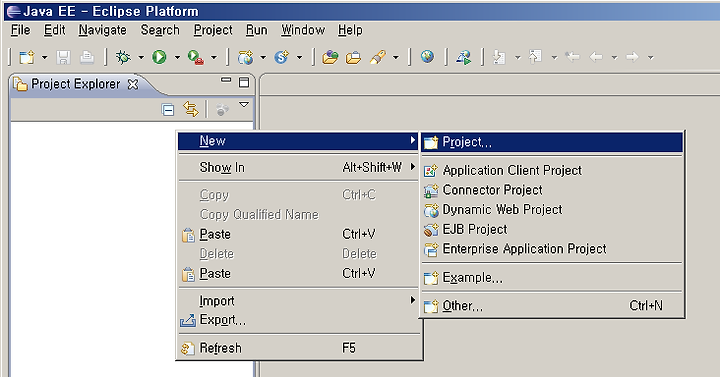Minimize the Project Explorer view
Image resolution: width=720 pixels, height=377 pixels.
(x=226, y=80)
